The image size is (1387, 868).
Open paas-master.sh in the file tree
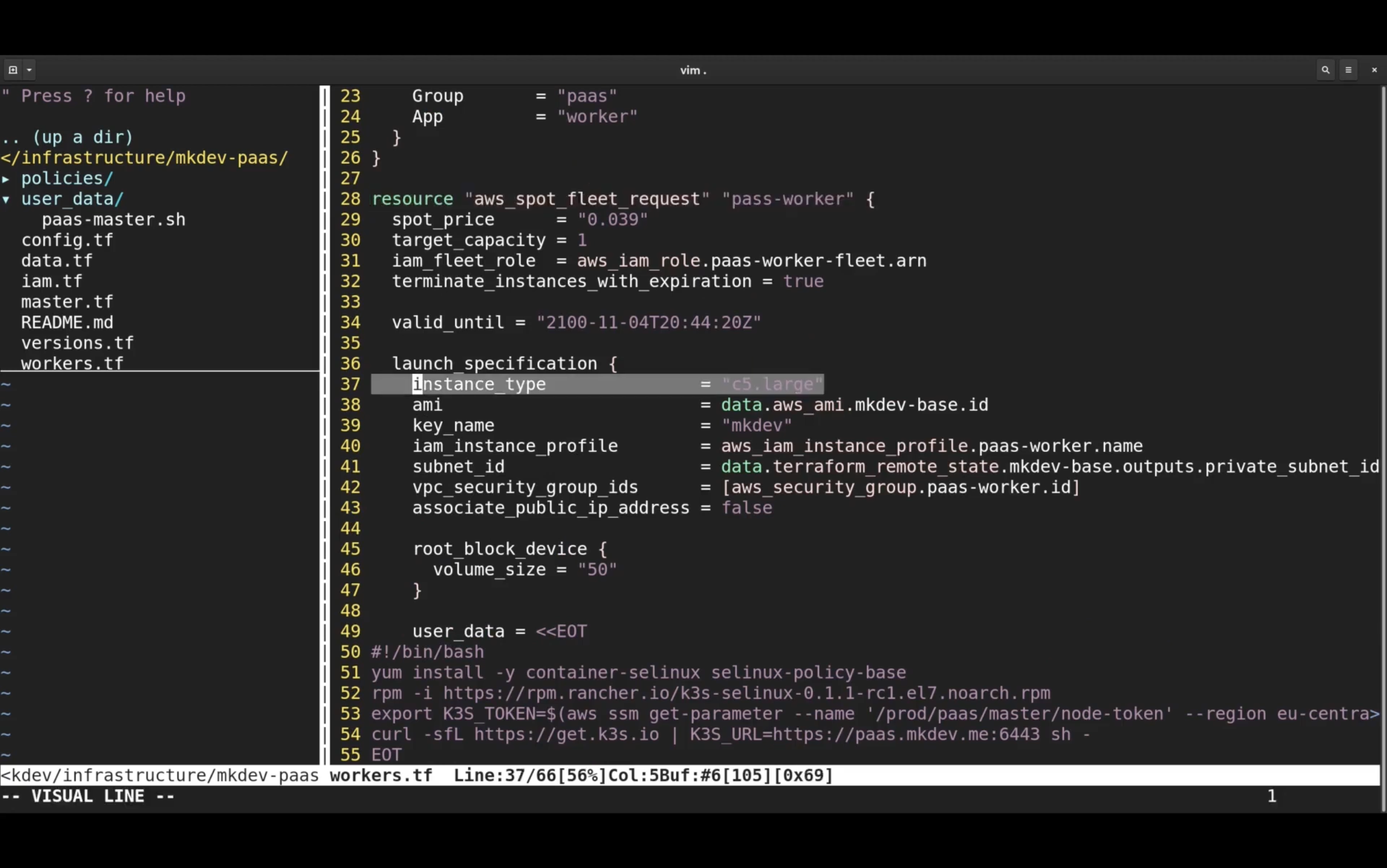[114, 220]
